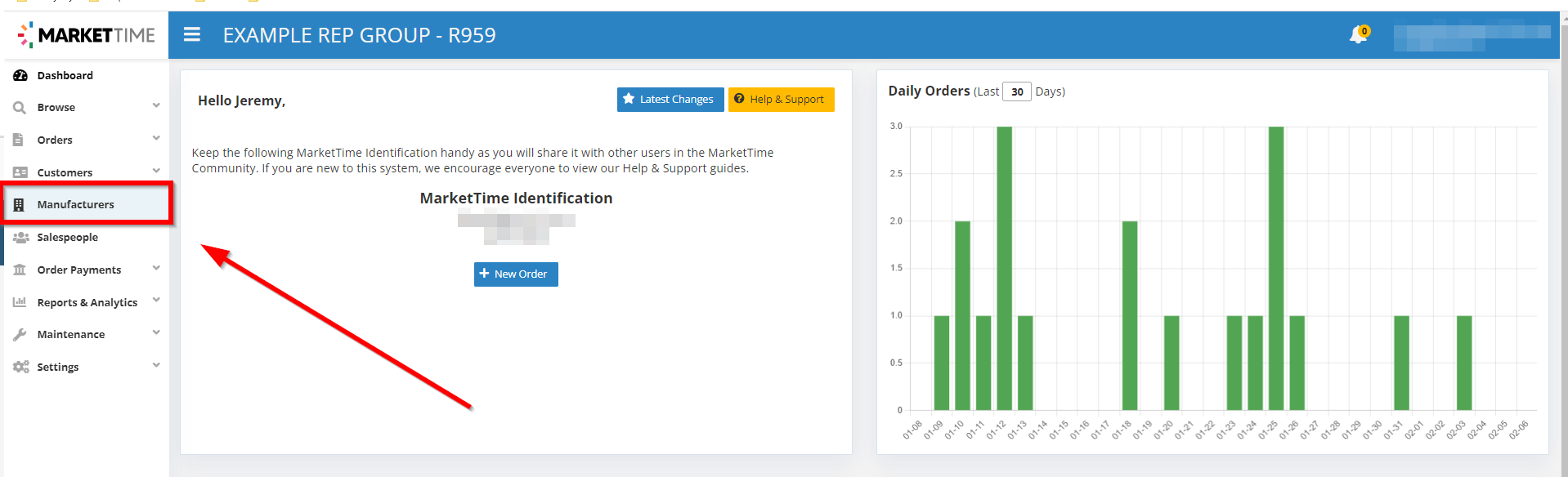Select the Browse menu label
This screenshot has width=1568, height=477.
tap(56, 107)
